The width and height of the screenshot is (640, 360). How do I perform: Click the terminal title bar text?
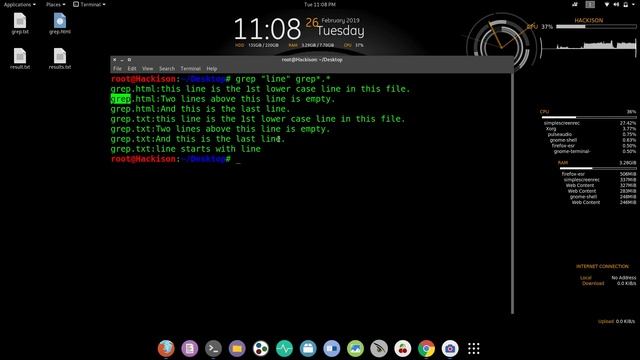[312, 60]
